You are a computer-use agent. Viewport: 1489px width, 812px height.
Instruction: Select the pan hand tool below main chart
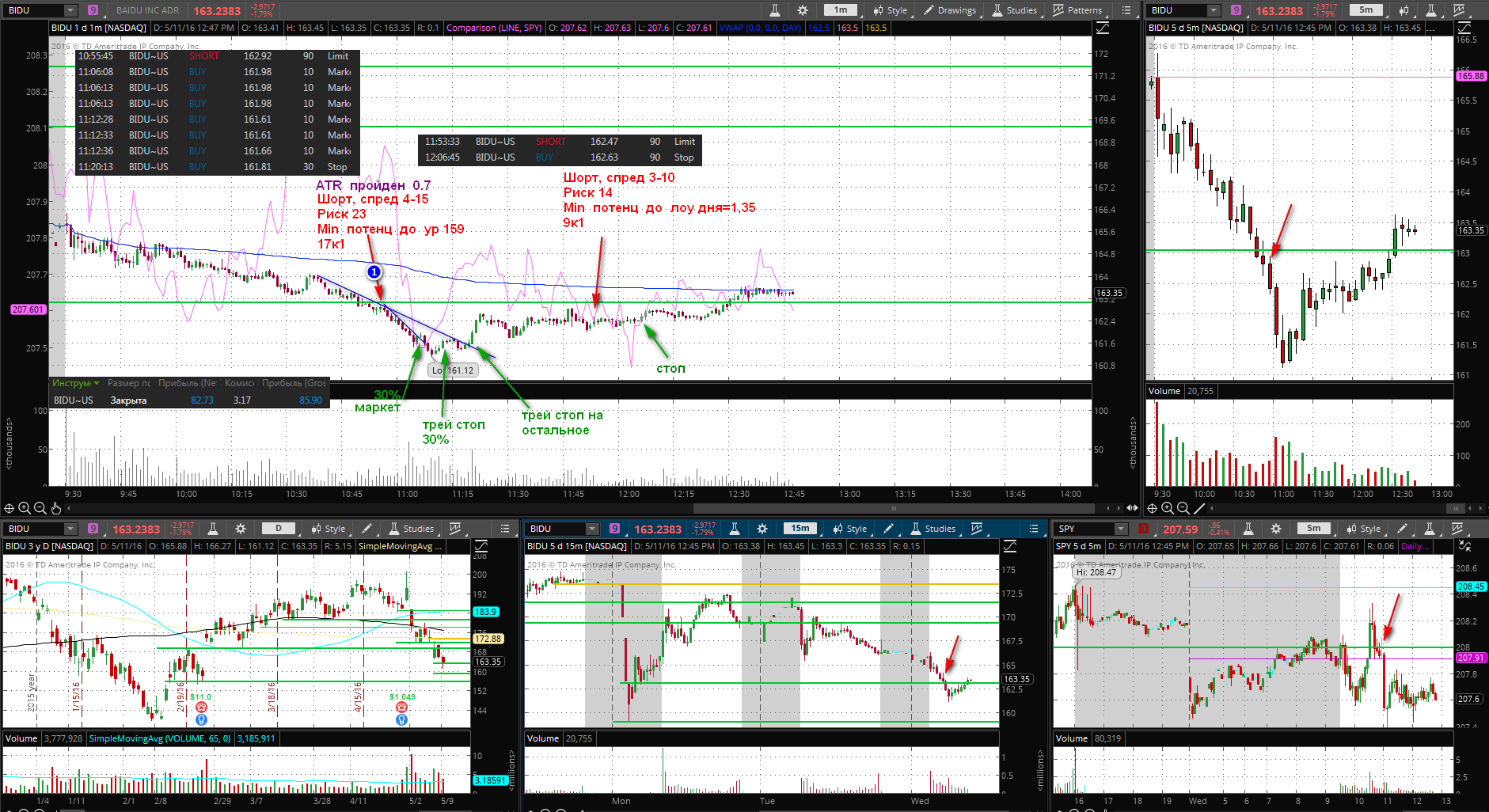click(56, 508)
